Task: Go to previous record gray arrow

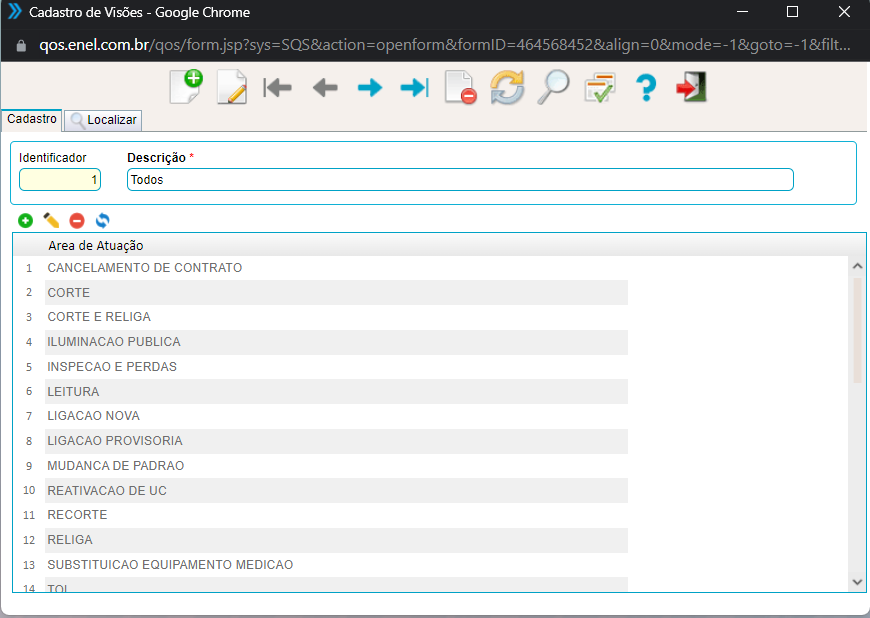Action: coord(324,88)
